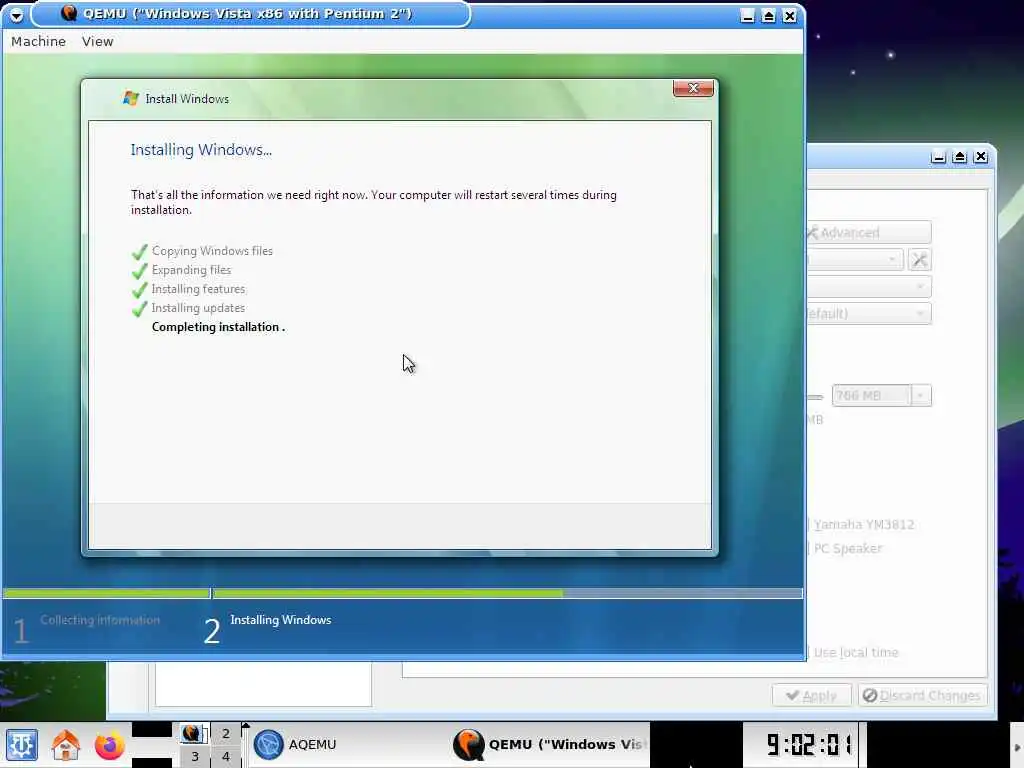Click the Apply button in AQEMU
1024x768 pixels.
tap(812, 696)
